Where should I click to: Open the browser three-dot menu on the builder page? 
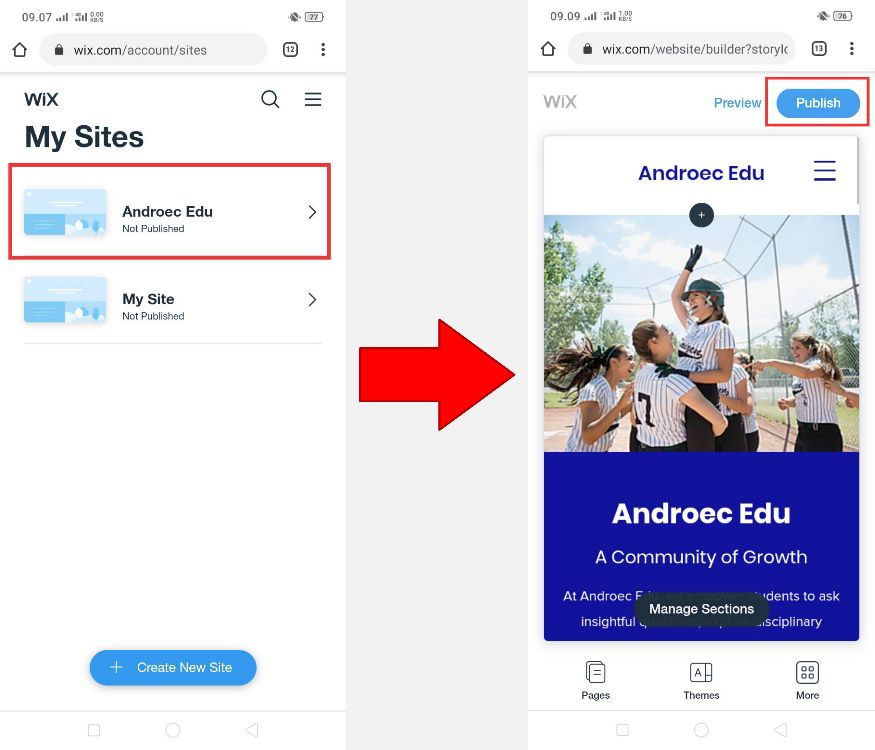[x=852, y=49]
